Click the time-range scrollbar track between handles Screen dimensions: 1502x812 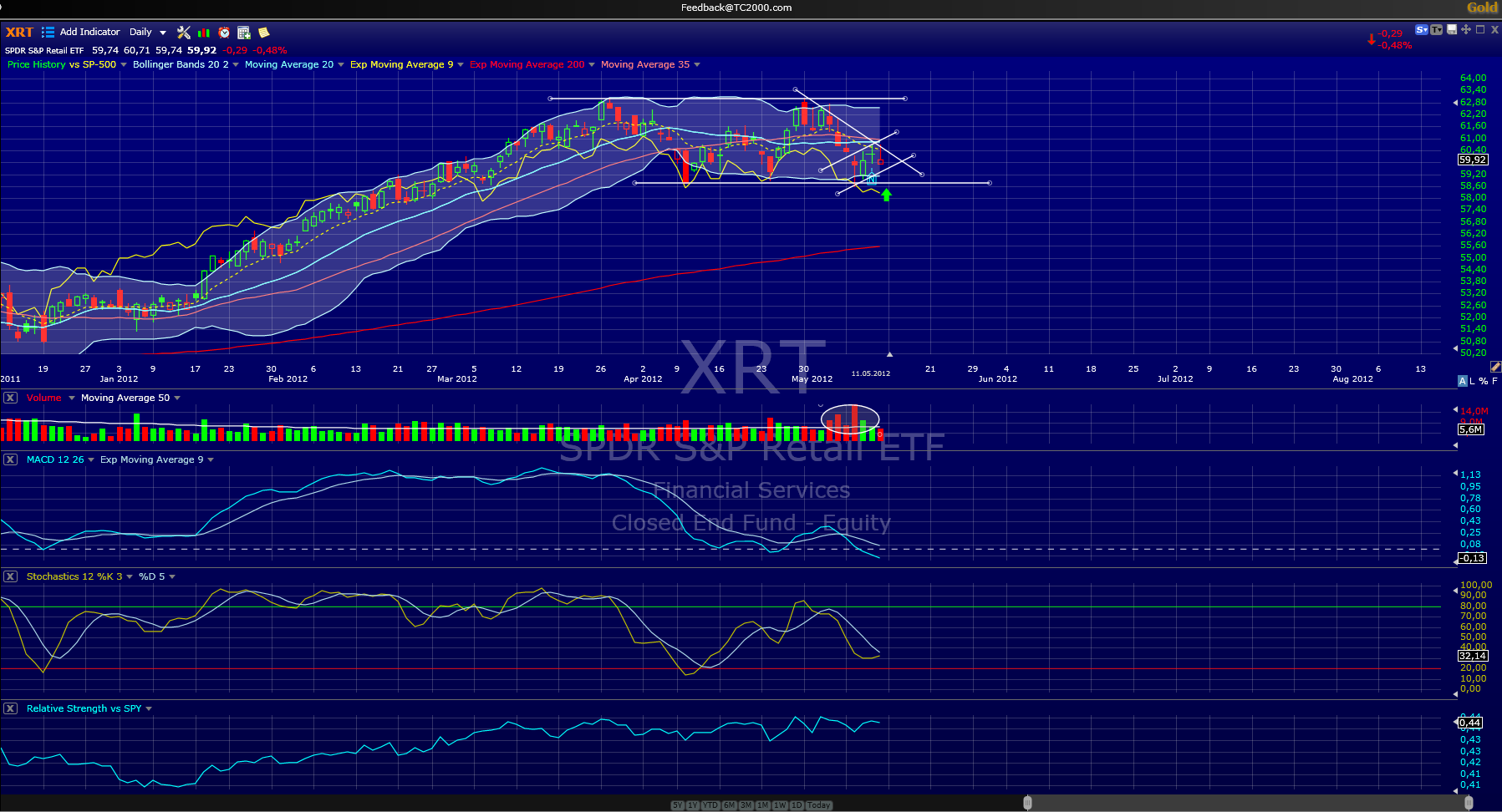[x=1248, y=803]
